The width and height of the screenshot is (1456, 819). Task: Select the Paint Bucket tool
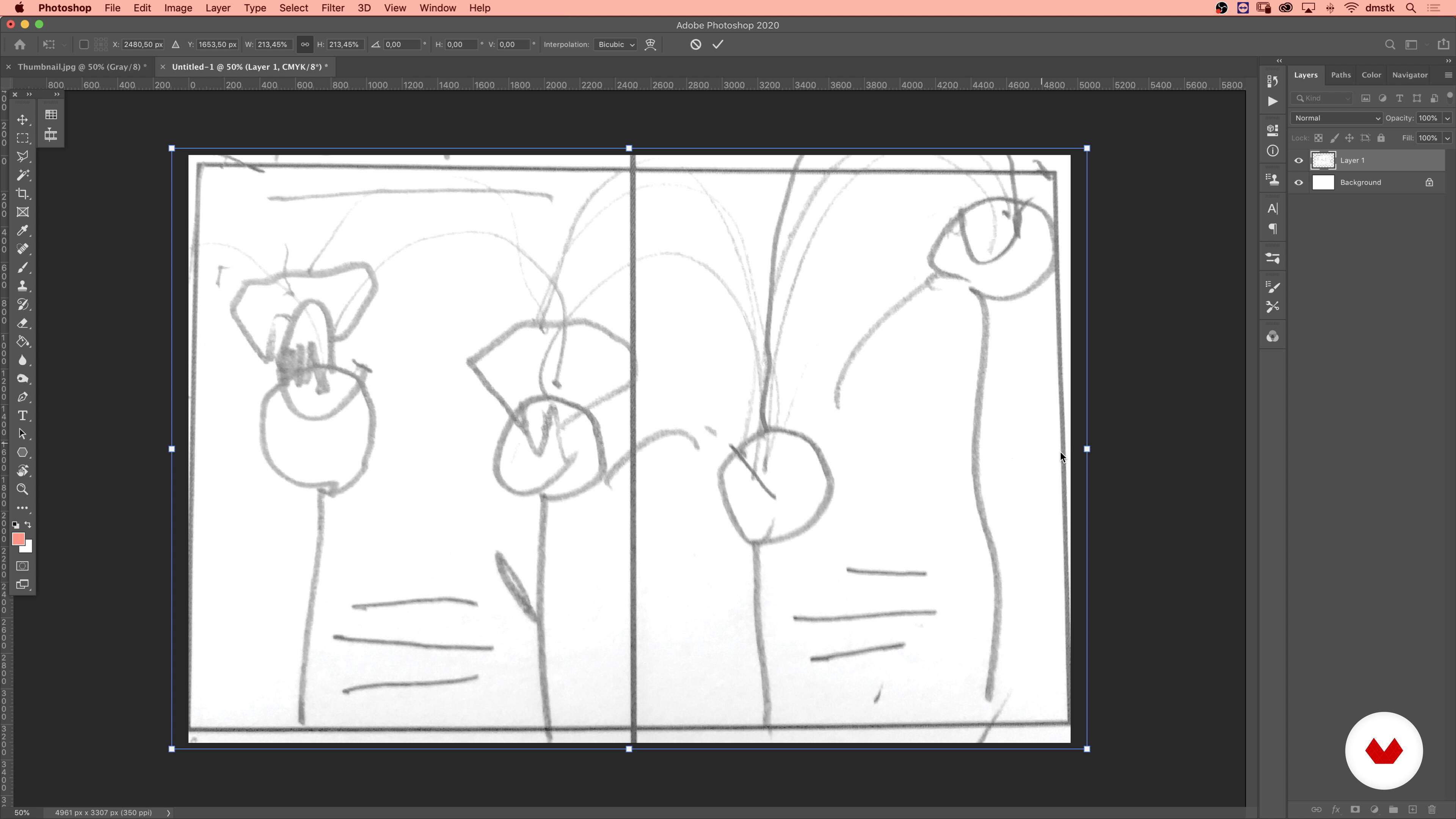23,341
